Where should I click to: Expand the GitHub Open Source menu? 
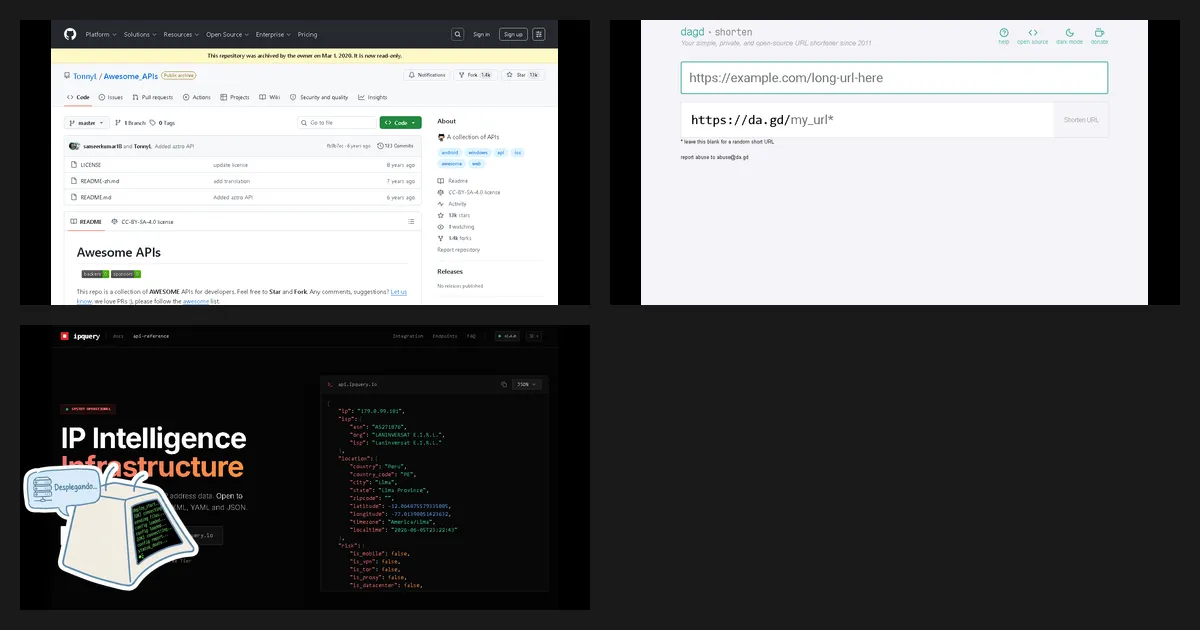tap(227, 34)
